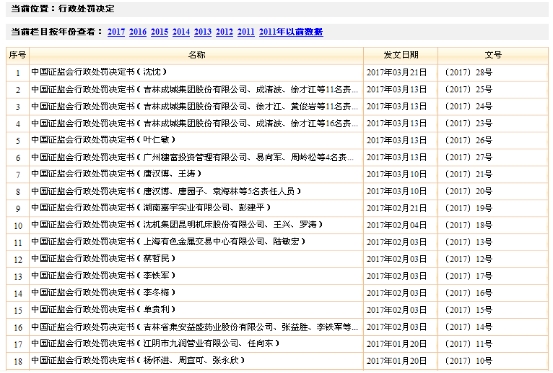Screen dimensions: 553x373
Task: Select document number (2017) 19号
Action: [468, 208]
